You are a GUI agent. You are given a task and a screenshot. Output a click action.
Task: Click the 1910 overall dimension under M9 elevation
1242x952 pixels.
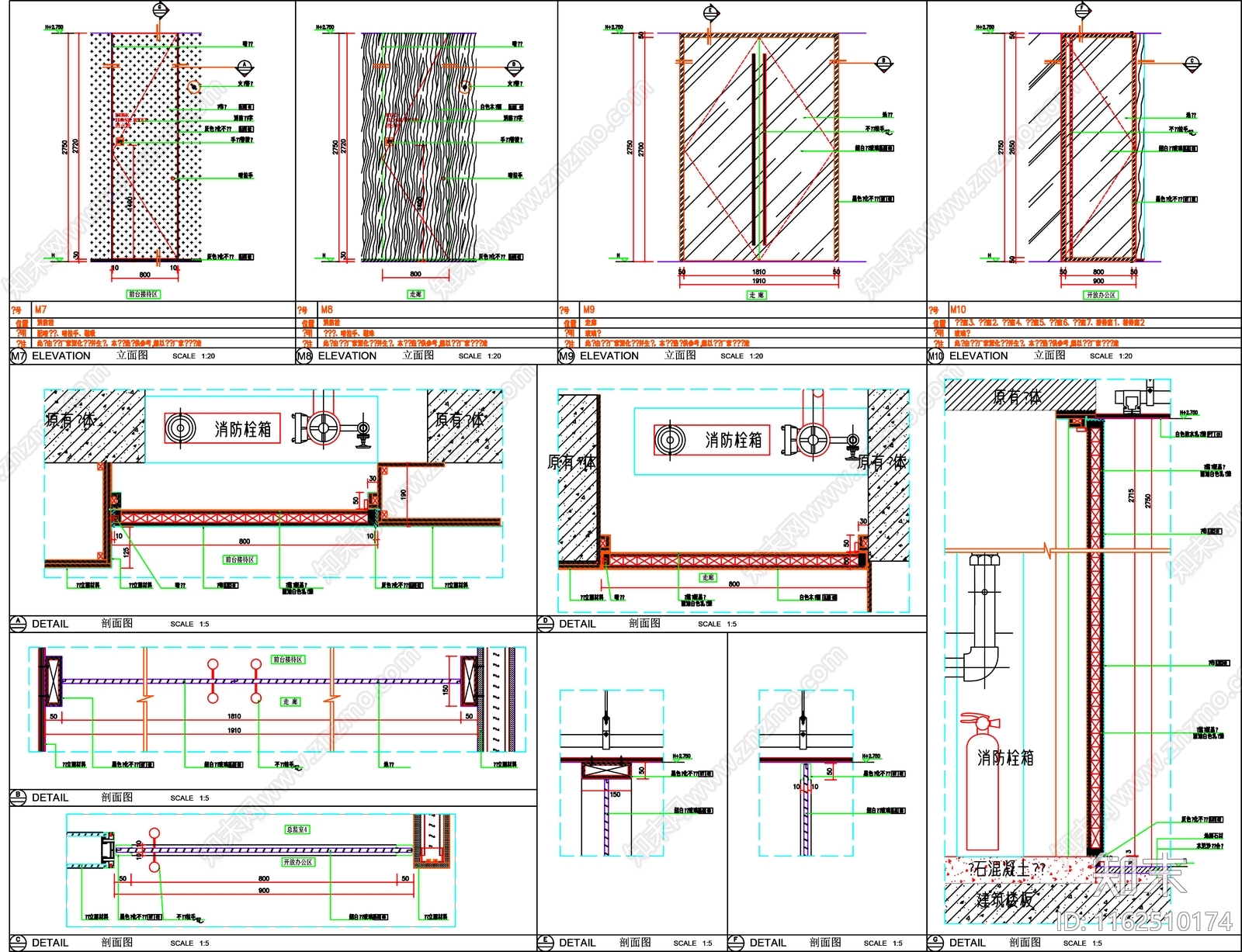coord(758,281)
